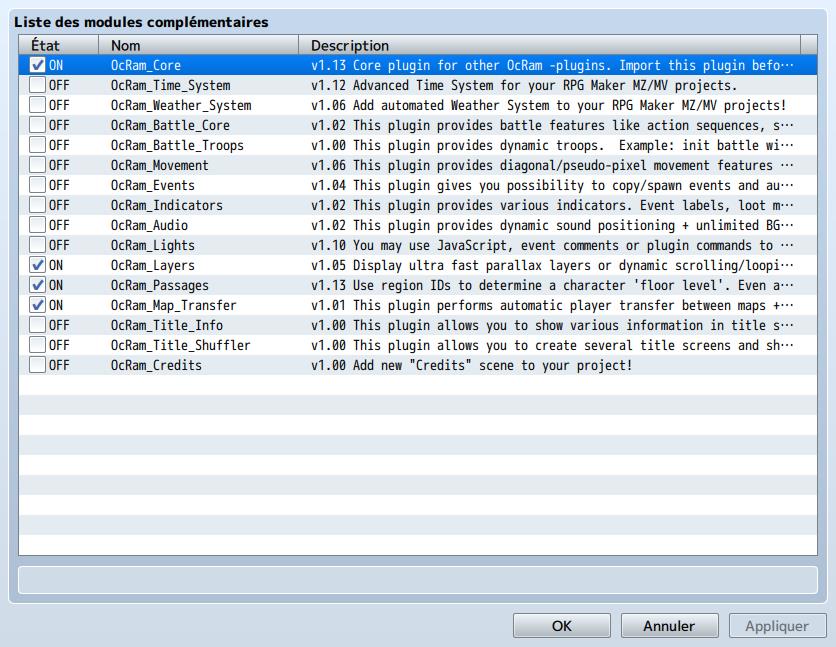This screenshot has height=647, width=836.
Task: Select the OcRam_Layers name
Action: [152, 265]
